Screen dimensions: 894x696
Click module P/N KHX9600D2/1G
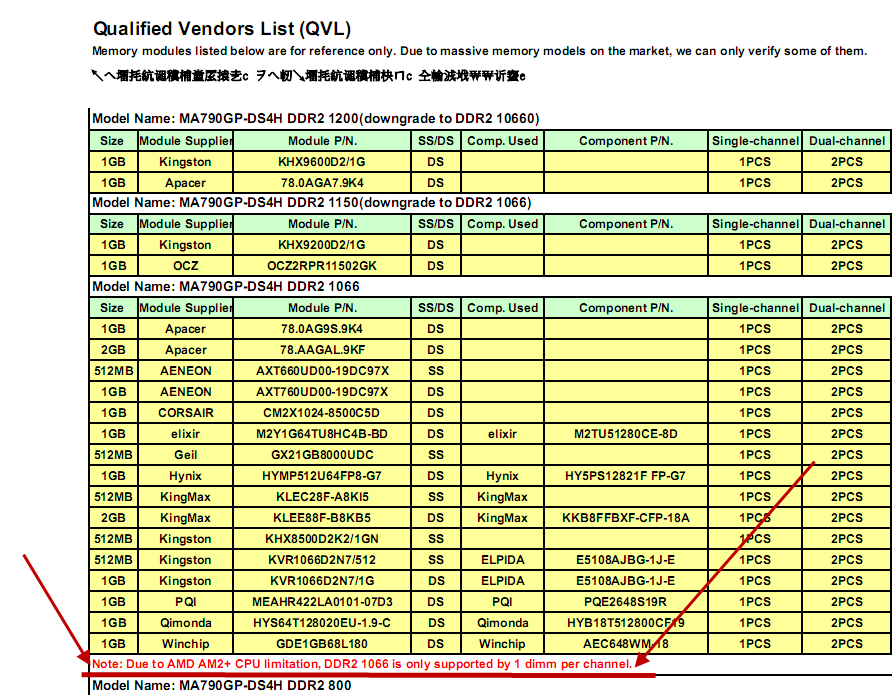click(x=322, y=162)
